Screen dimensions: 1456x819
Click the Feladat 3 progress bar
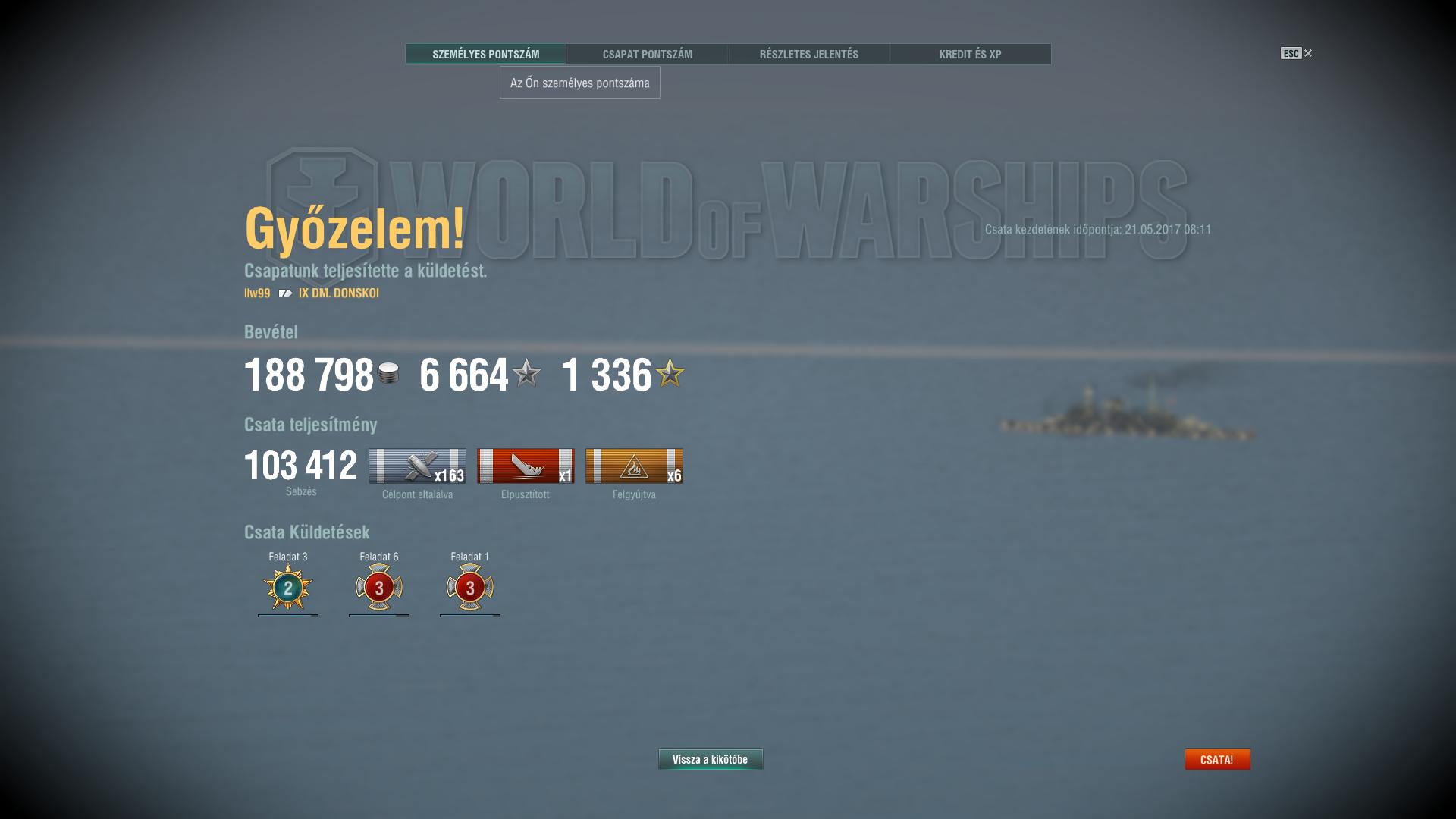point(288,616)
